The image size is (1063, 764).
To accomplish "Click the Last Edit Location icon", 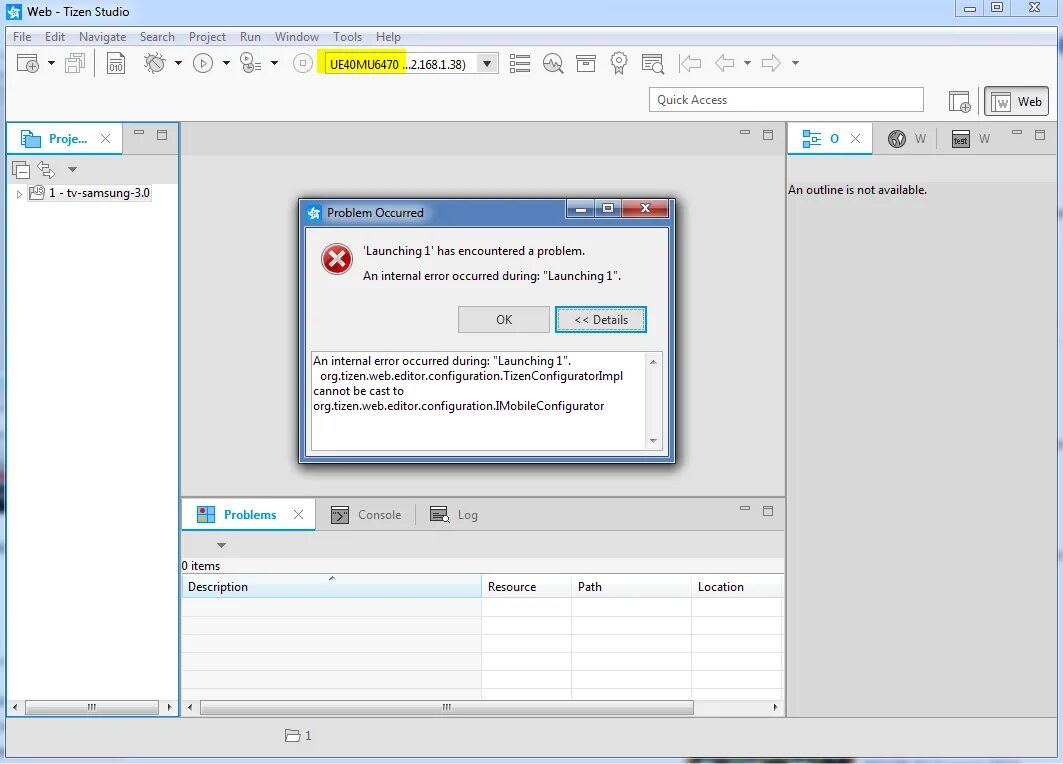I will 690,64.
